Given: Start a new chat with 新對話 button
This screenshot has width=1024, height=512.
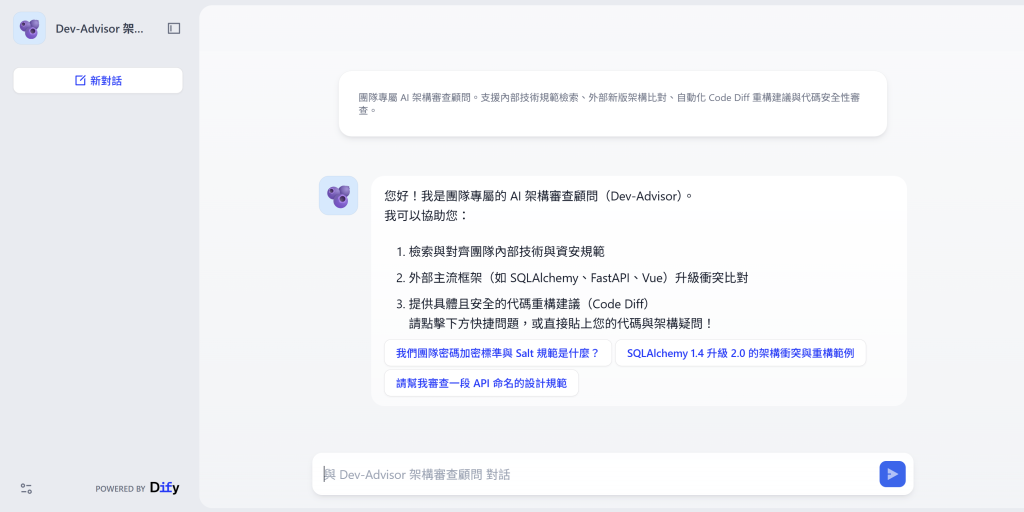Looking at the screenshot, I should click(x=98, y=80).
